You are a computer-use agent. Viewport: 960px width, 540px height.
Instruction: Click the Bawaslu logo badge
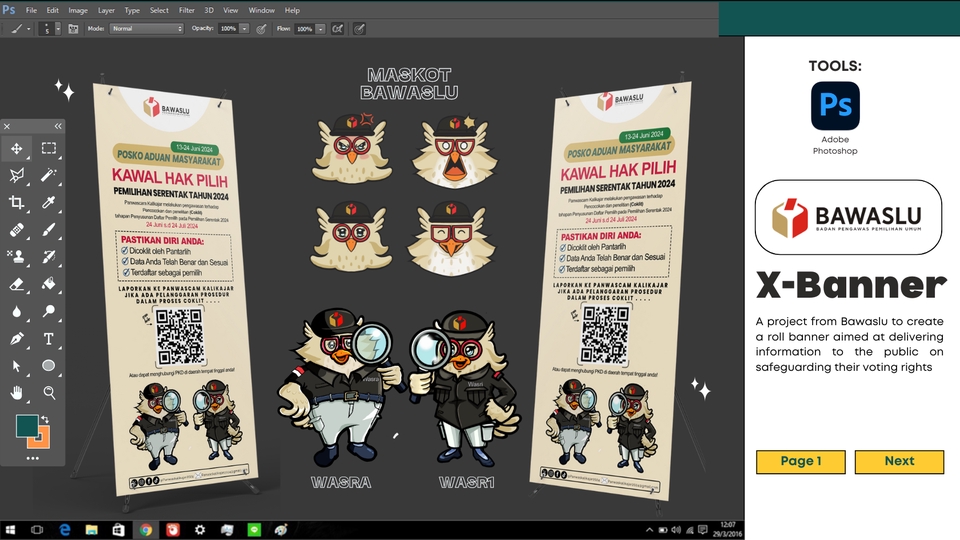click(849, 217)
